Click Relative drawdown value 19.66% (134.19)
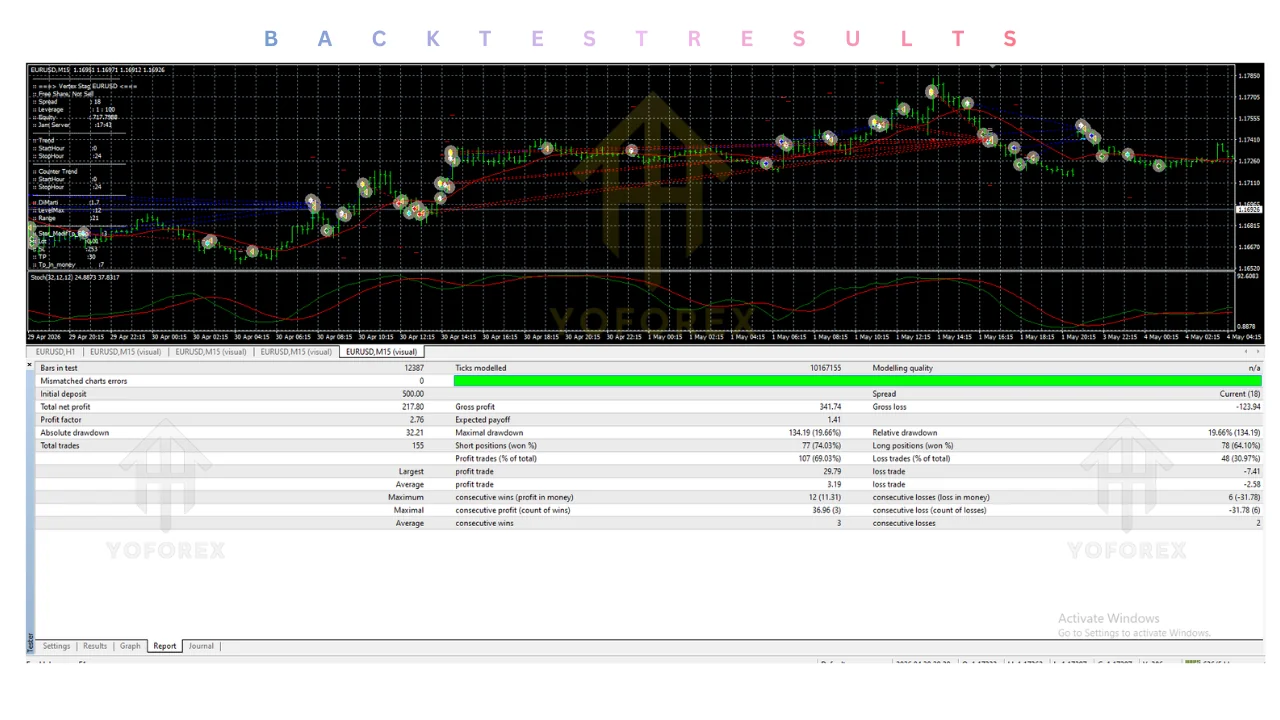Image resolution: width=1280 pixels, height=720 pixels. [1234, 433]
